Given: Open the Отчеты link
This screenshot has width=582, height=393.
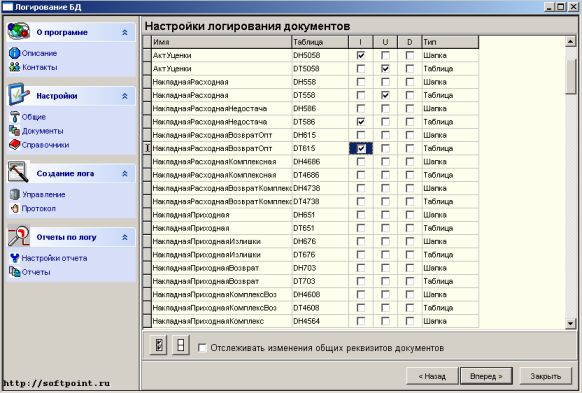Looking at the screenshot, I should tap(36, 272).
